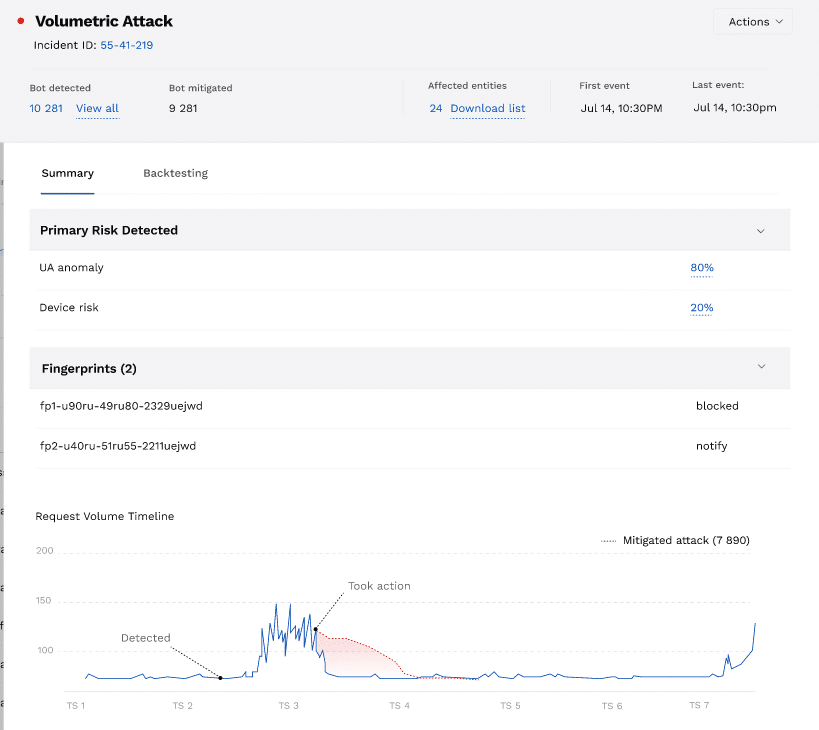Collapse the Primary Risk Detected section
Viewport: 819px width, 730px height.
tap(760, 231)
